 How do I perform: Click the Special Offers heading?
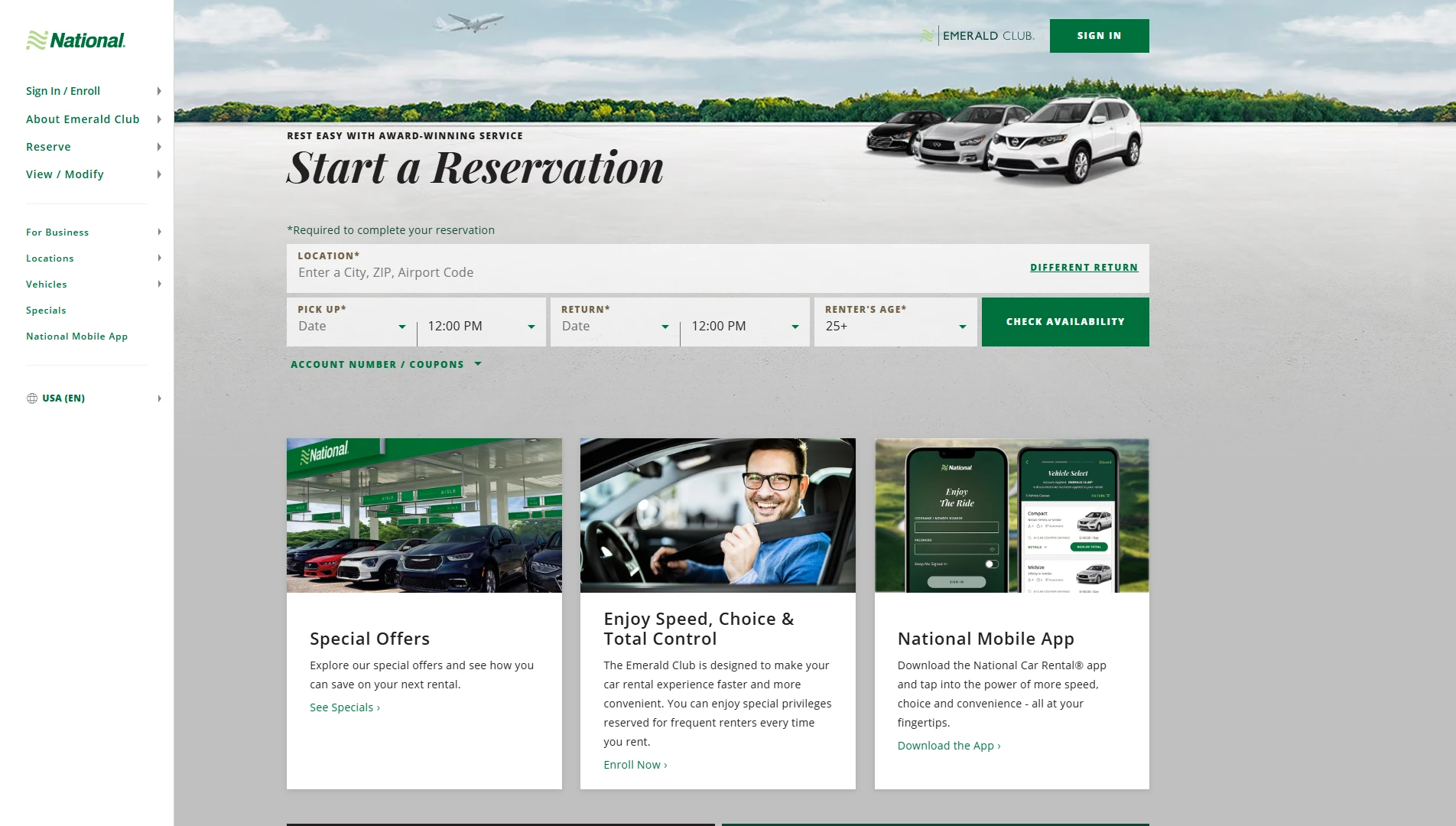tap(370, 639)
